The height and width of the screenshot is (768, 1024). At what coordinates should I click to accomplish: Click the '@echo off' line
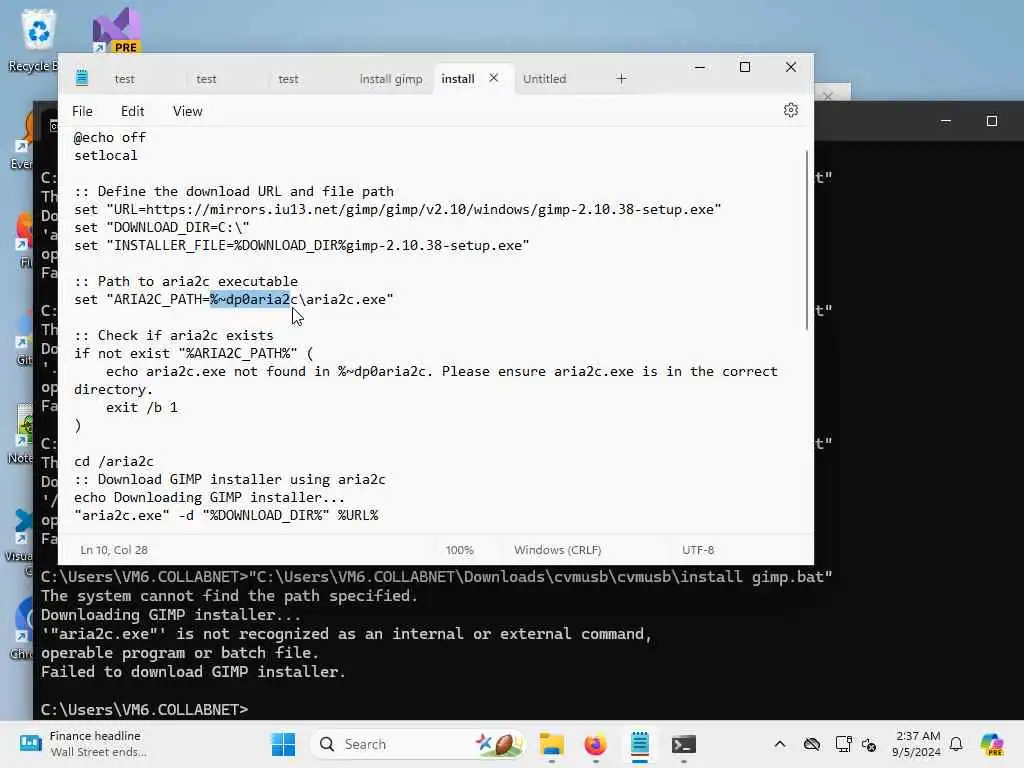(x=110, y=138)
